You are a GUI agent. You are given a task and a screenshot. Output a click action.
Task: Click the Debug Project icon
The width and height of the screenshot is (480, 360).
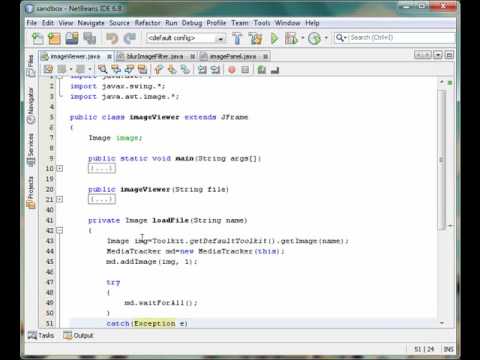[x=291, y=38]
